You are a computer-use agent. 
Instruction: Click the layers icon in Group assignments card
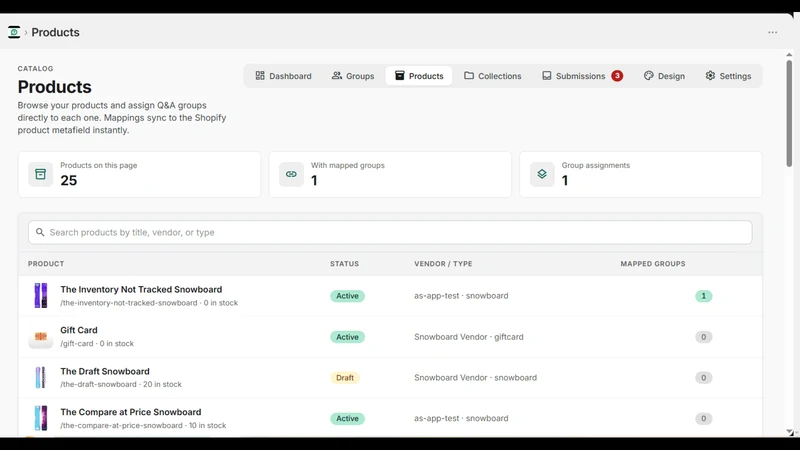coord(542,174)
